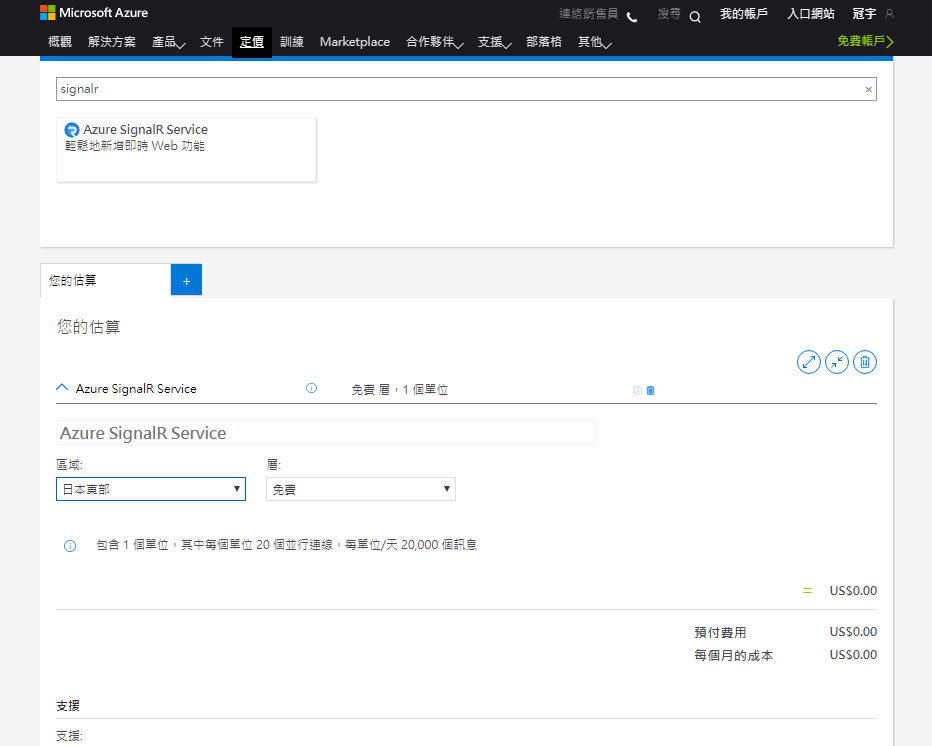The image size is (932, 746).
Task: Click the contact sales phone icon
Action: (x=632, y=17)
